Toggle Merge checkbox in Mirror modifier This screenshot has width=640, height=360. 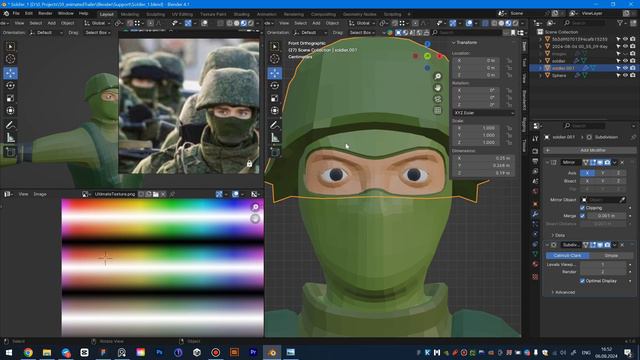pyautogui.click(x=582, y=216)
